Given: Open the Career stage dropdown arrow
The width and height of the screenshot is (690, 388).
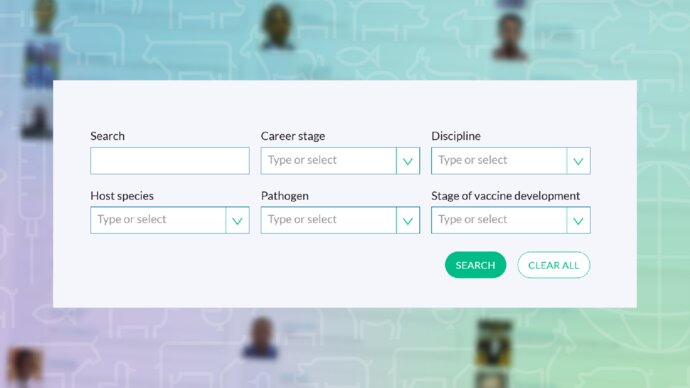Looking at the screenshot, I should click(408, 161).
